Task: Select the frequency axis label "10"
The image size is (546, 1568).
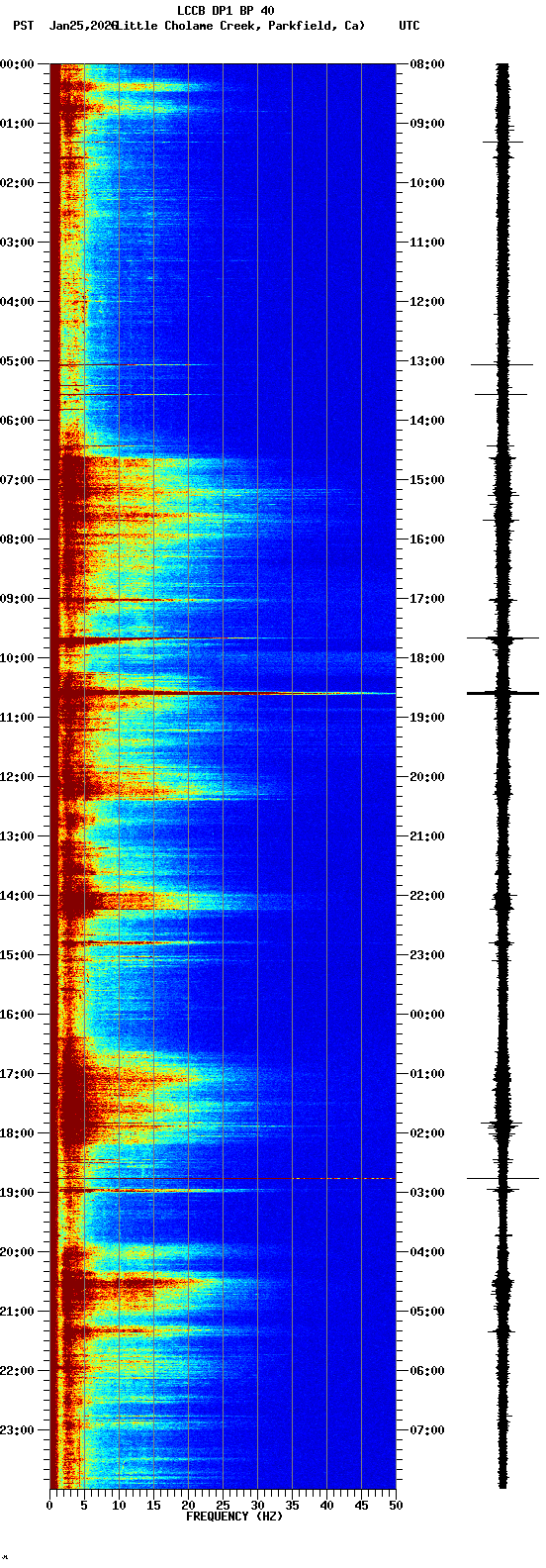Action: [119, 1506]
